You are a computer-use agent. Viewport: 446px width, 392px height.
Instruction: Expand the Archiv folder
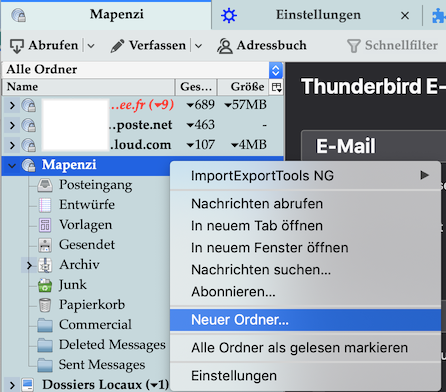tap(29, 265)
